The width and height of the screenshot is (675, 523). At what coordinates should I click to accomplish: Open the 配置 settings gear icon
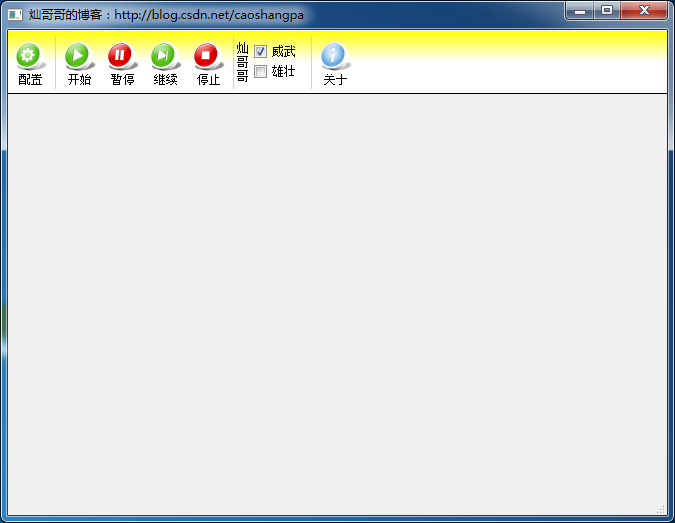[29, 56]
